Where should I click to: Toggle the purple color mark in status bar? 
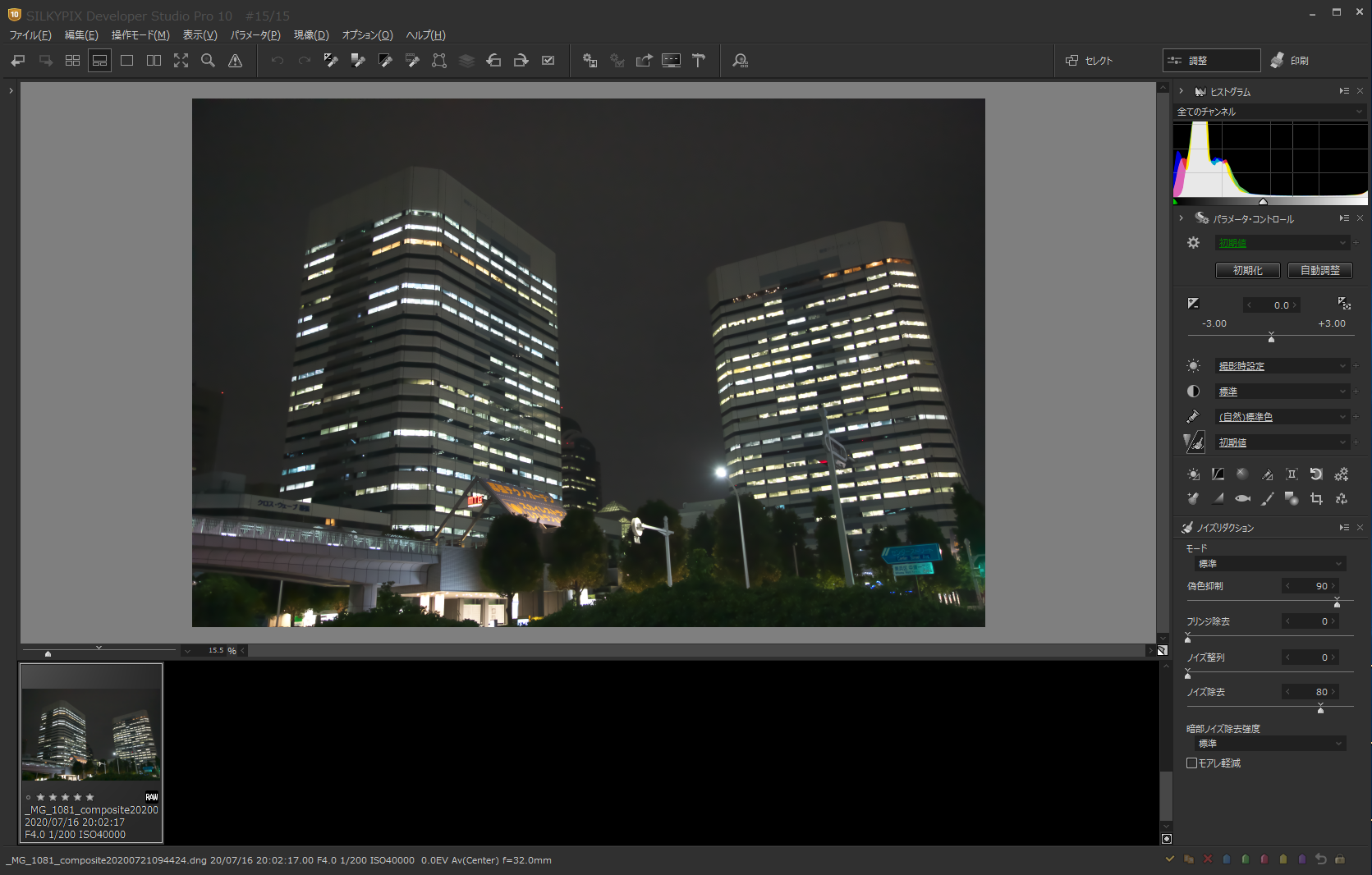pos(1302,859)
